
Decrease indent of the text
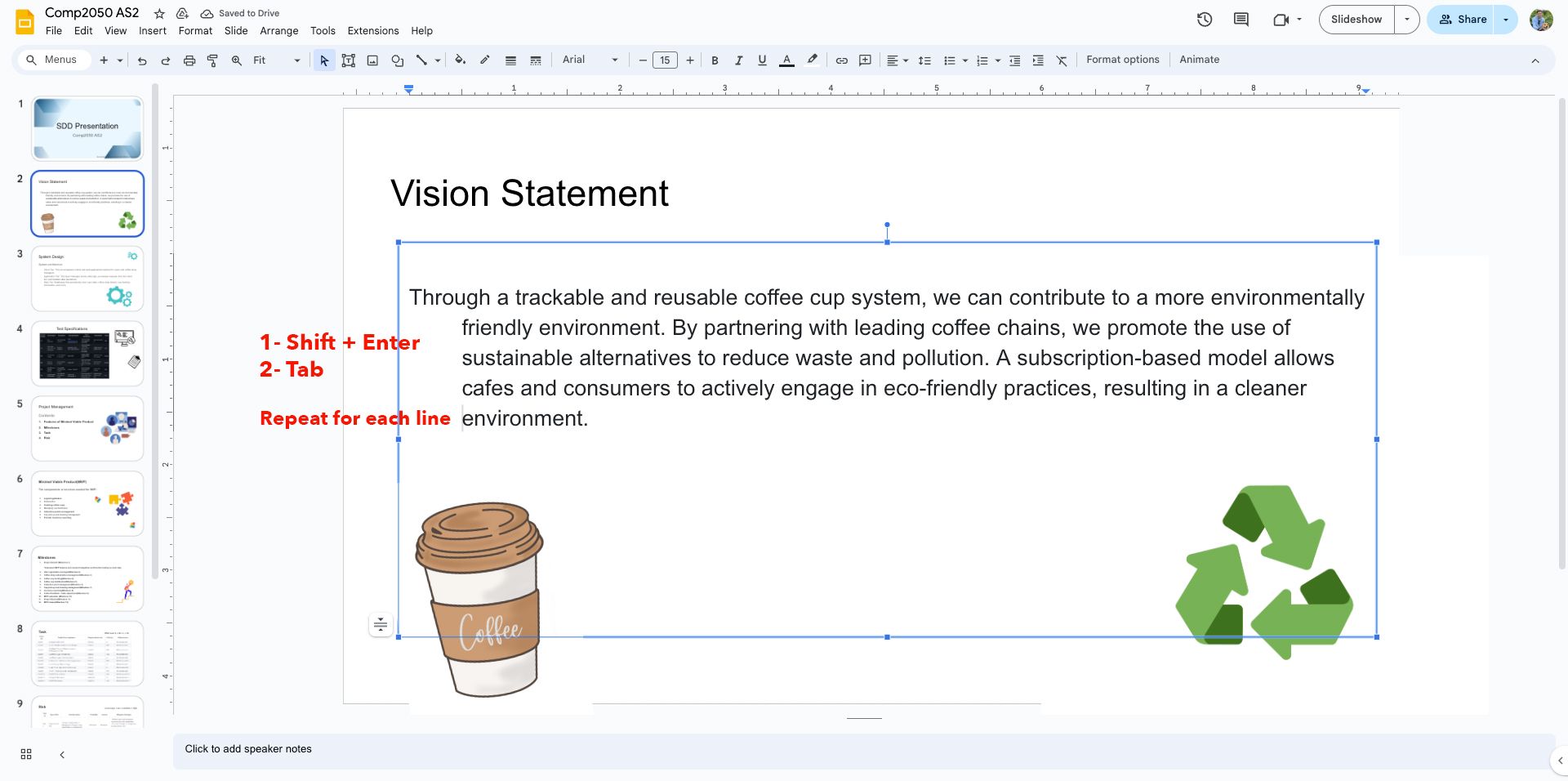[x=1014, y=60]
